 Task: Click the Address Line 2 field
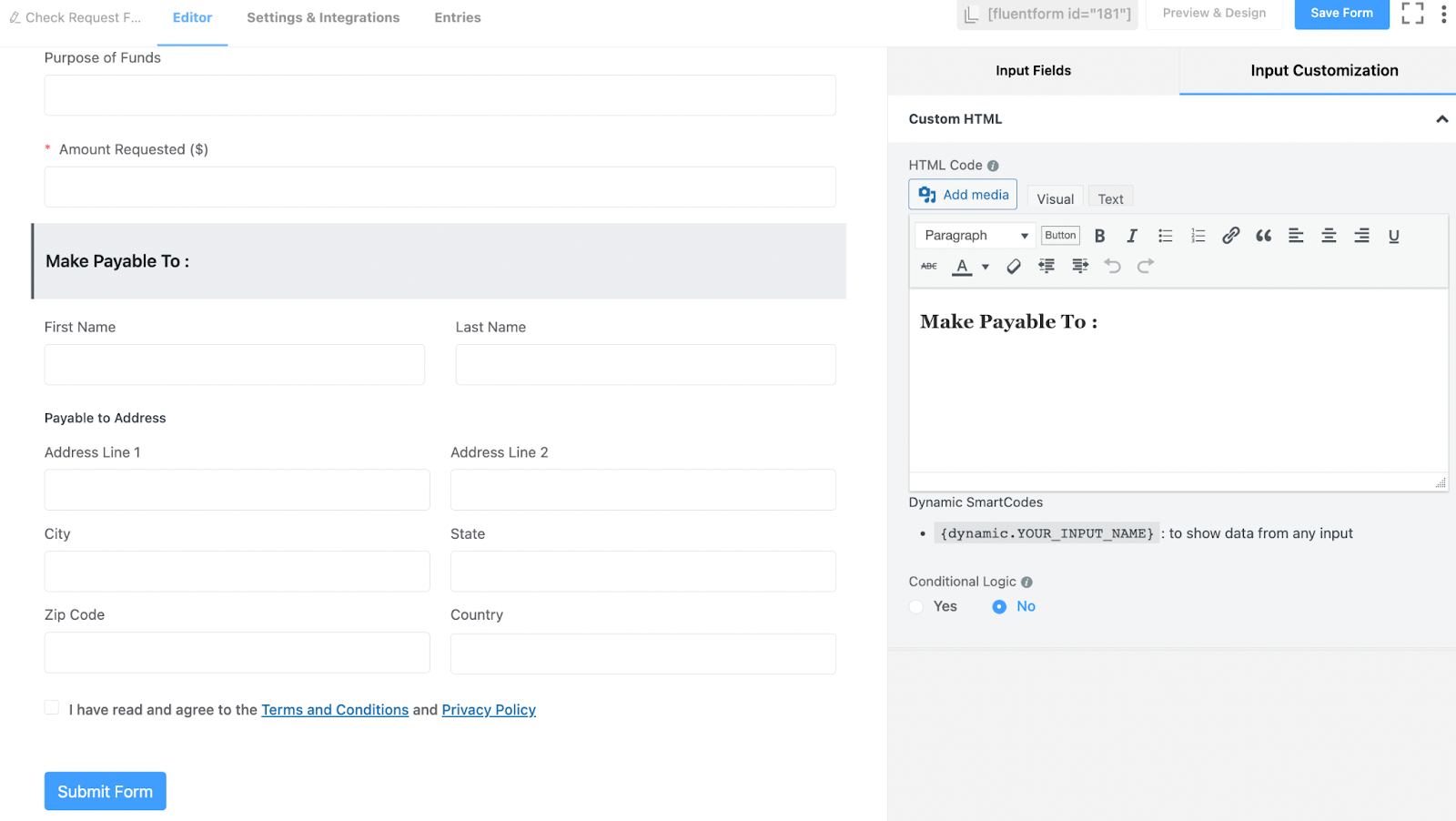(x=643, y=490)
